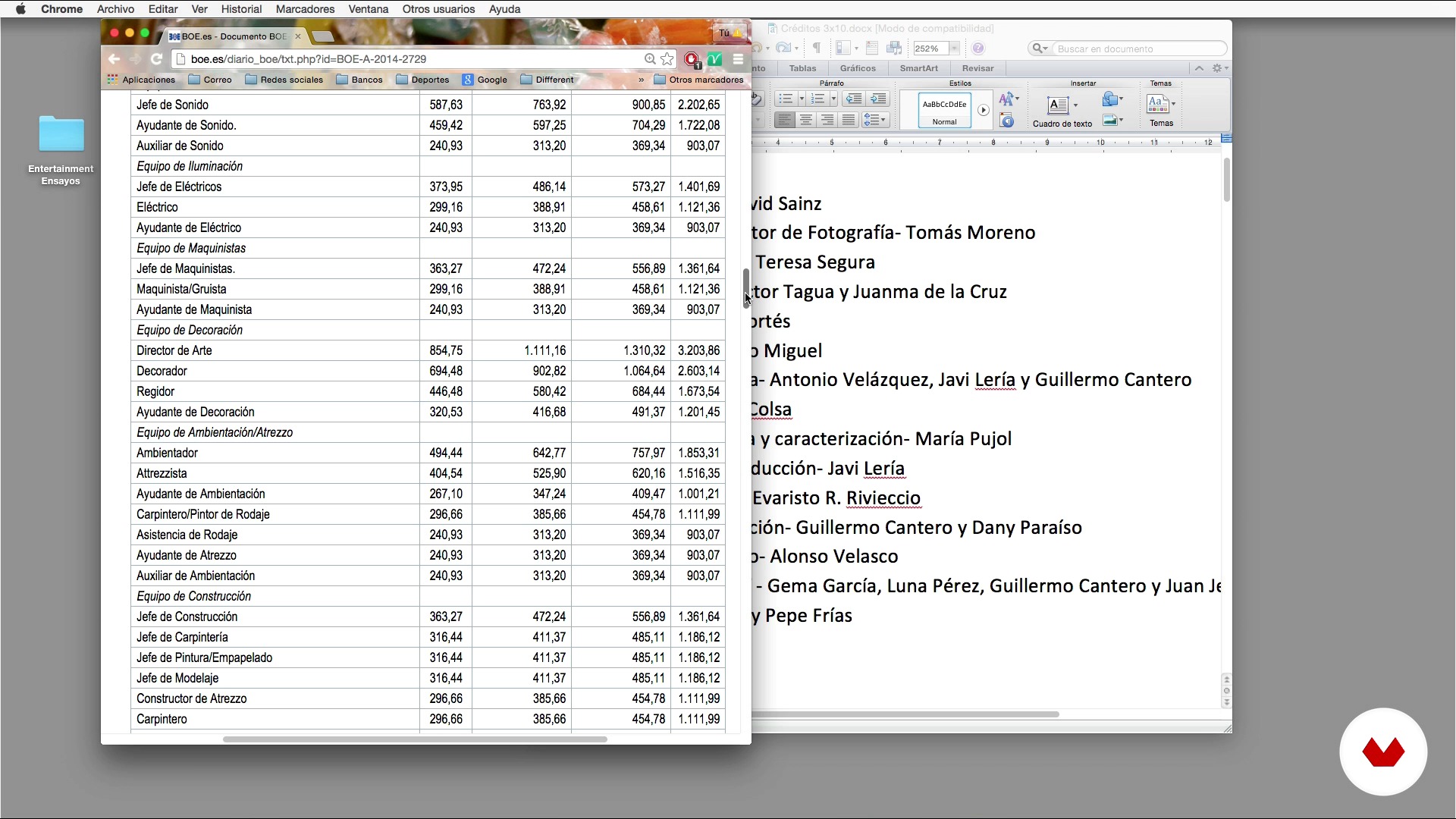Open the 252% zoom dropdown in Word
This screenshot has width=1456, height=819.
[954, 49]
